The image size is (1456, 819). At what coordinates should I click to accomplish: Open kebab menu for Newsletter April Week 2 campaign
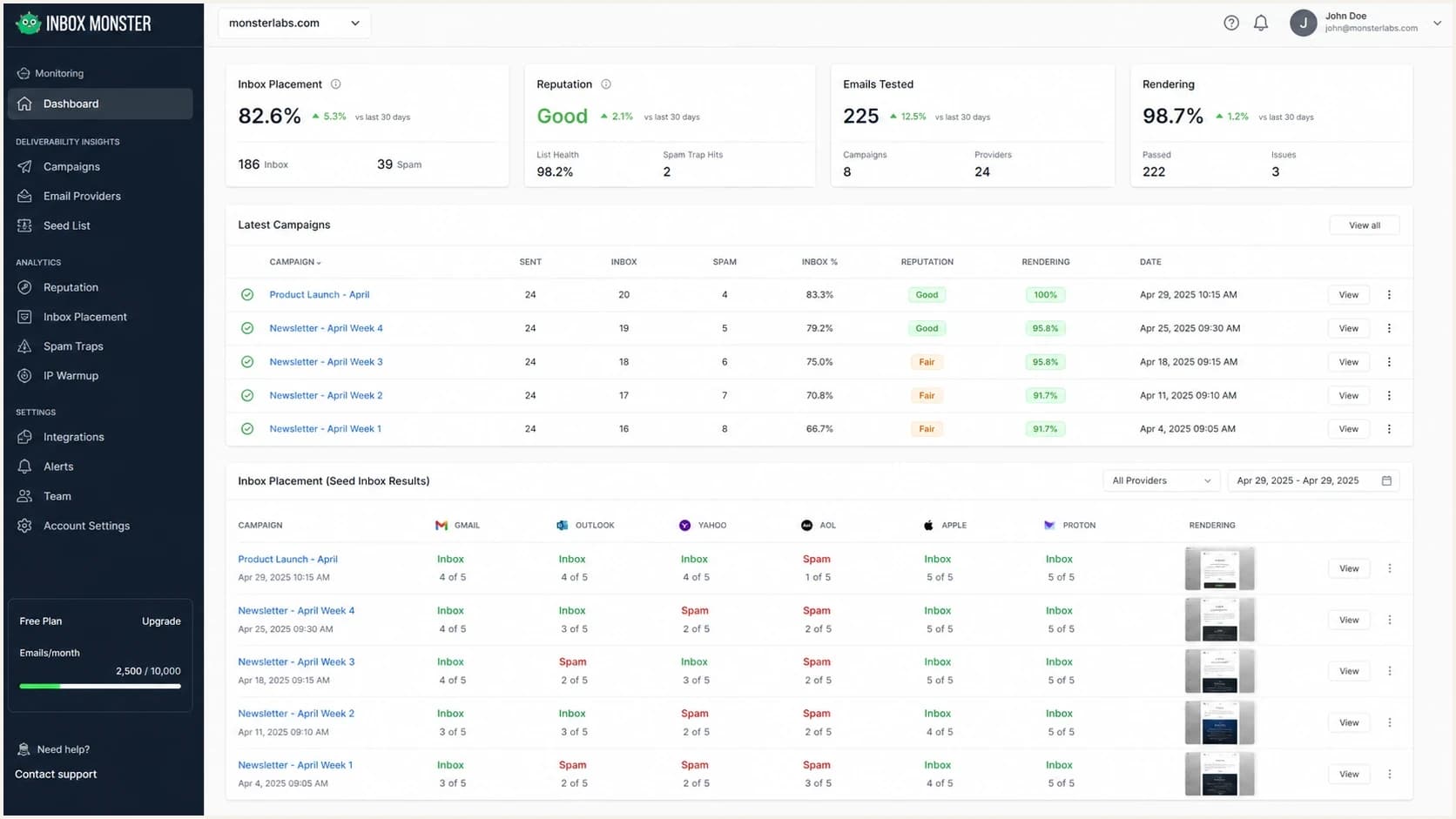click(x=1389, y=395)
